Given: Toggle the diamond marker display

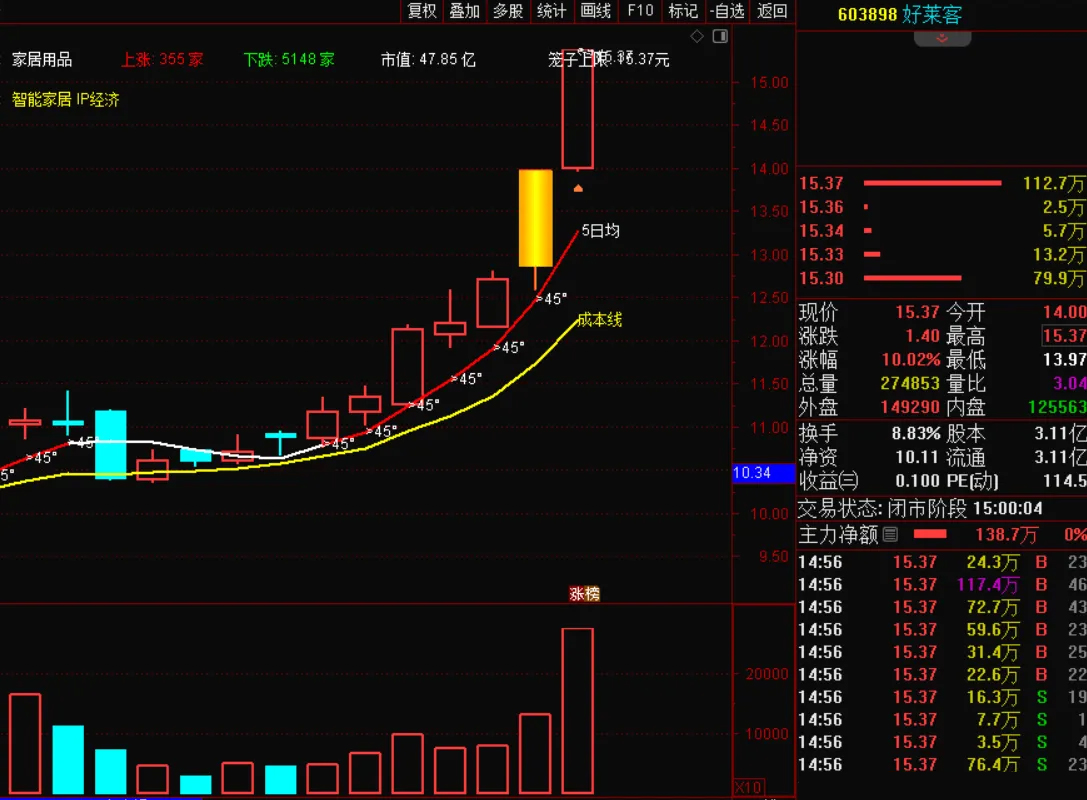Looking at the screenshot, I should pyautogui.click(x=697, y=35).
